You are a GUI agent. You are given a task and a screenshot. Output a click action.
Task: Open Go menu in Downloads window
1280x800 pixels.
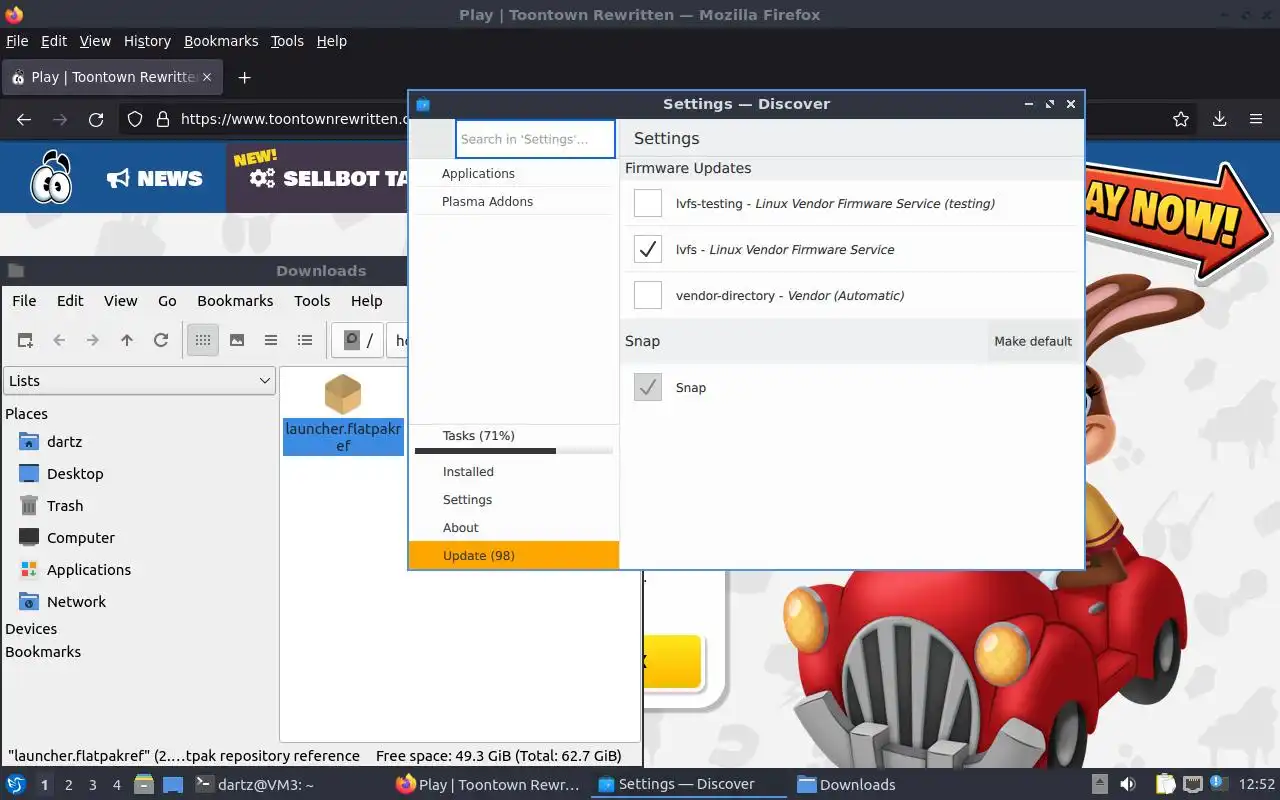[167, 300]
